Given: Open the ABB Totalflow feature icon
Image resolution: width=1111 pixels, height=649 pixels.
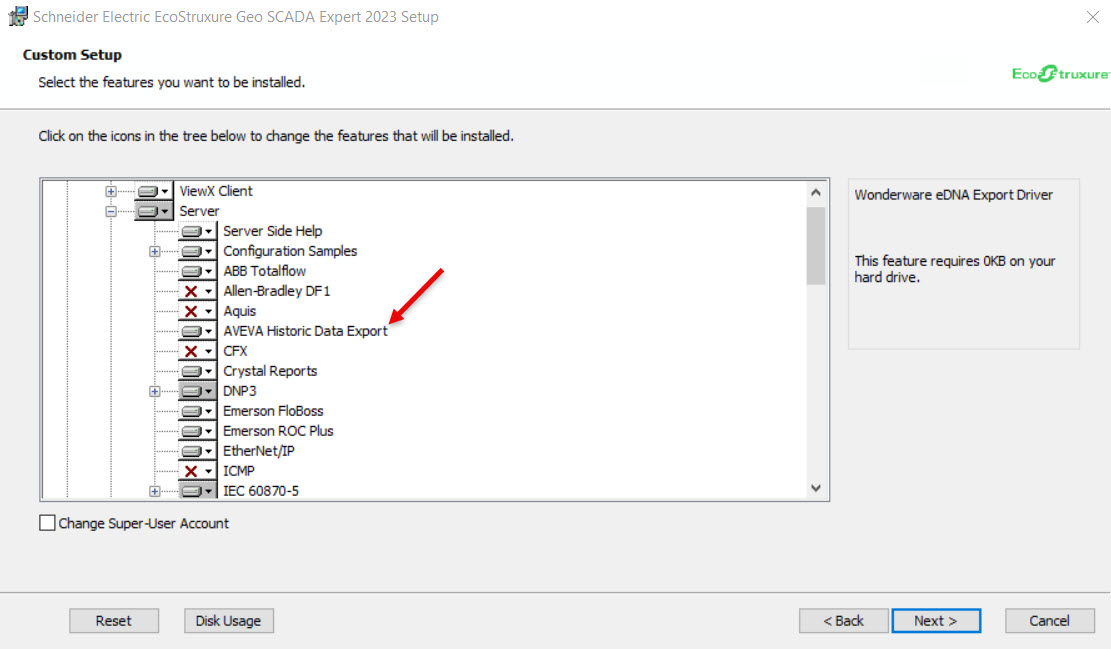Looking at the screenshot, I should (198, 271).
